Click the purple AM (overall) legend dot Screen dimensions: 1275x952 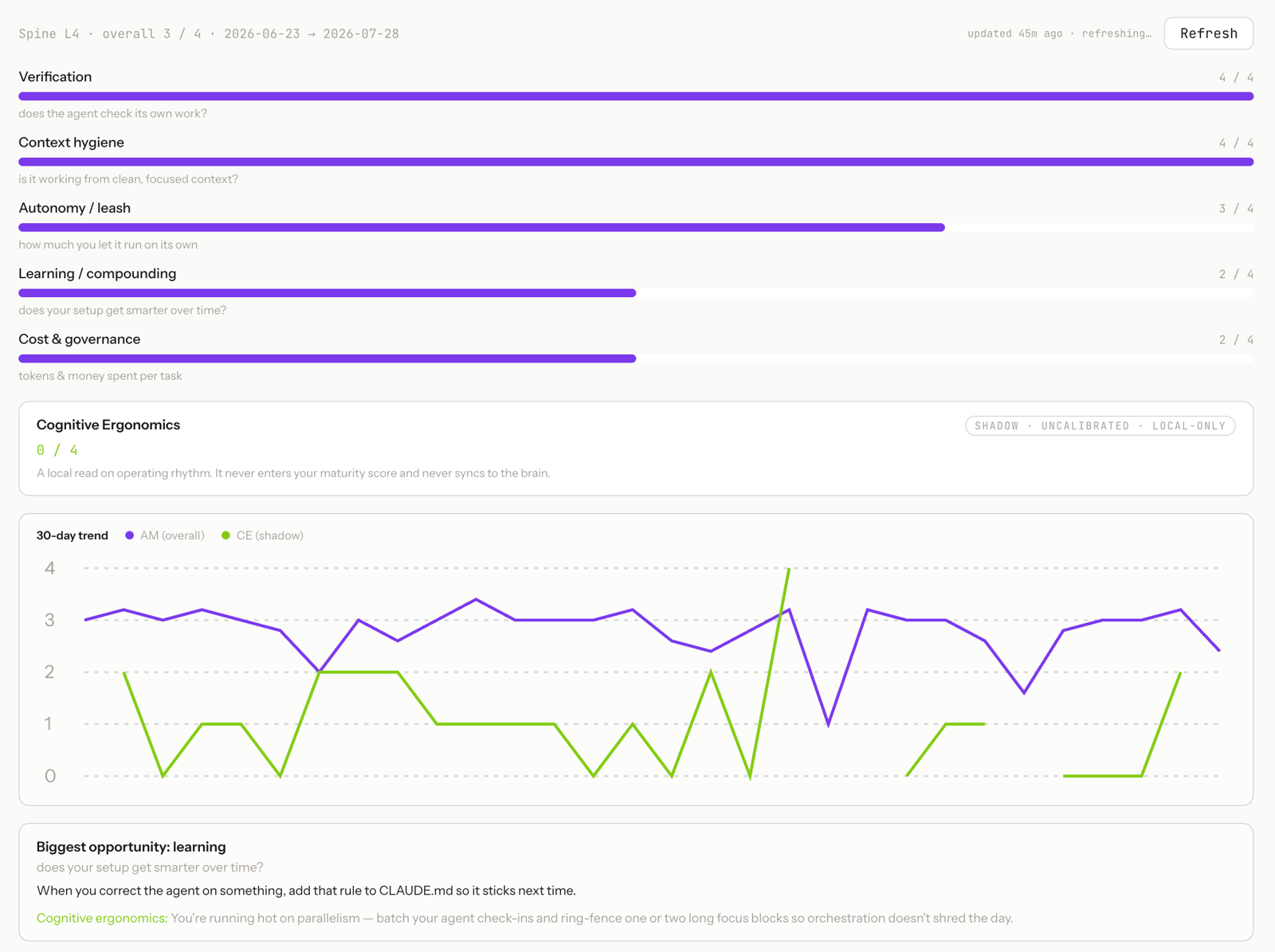[x=129, y=535]
